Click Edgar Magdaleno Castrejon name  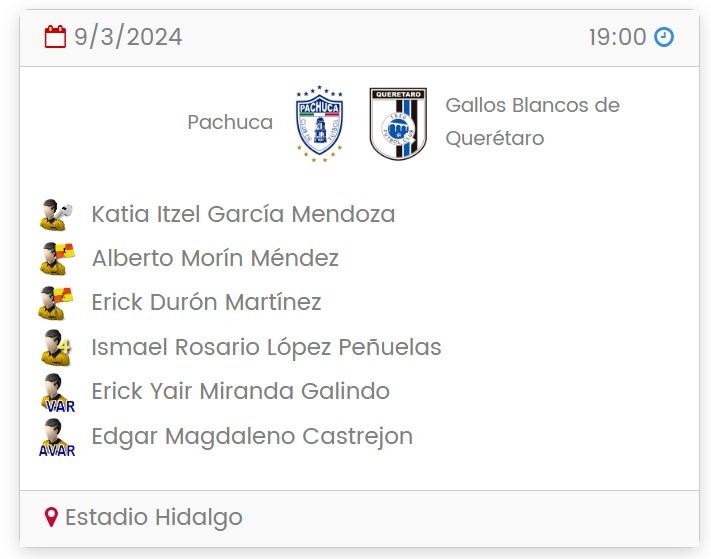pos(252,436)
